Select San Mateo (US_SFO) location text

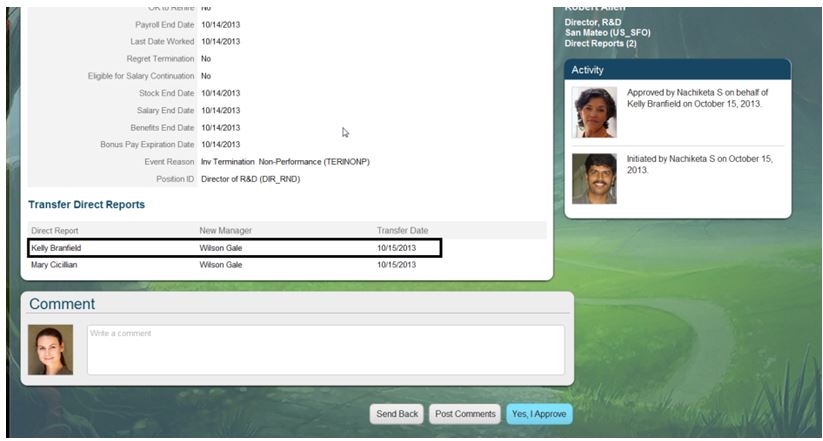[x=607, y=33]
